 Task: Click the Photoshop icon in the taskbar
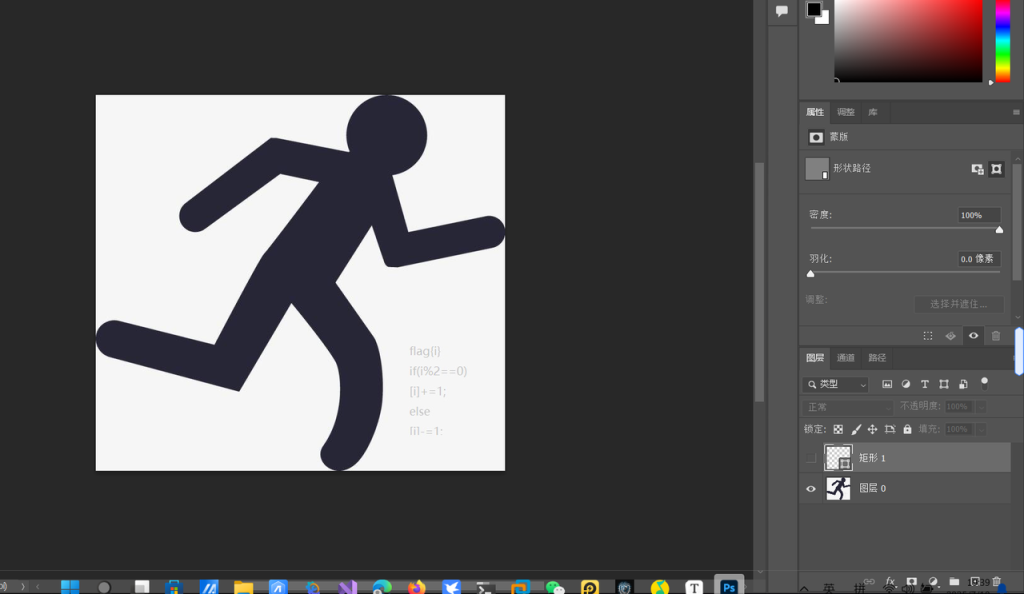point(729,587)
